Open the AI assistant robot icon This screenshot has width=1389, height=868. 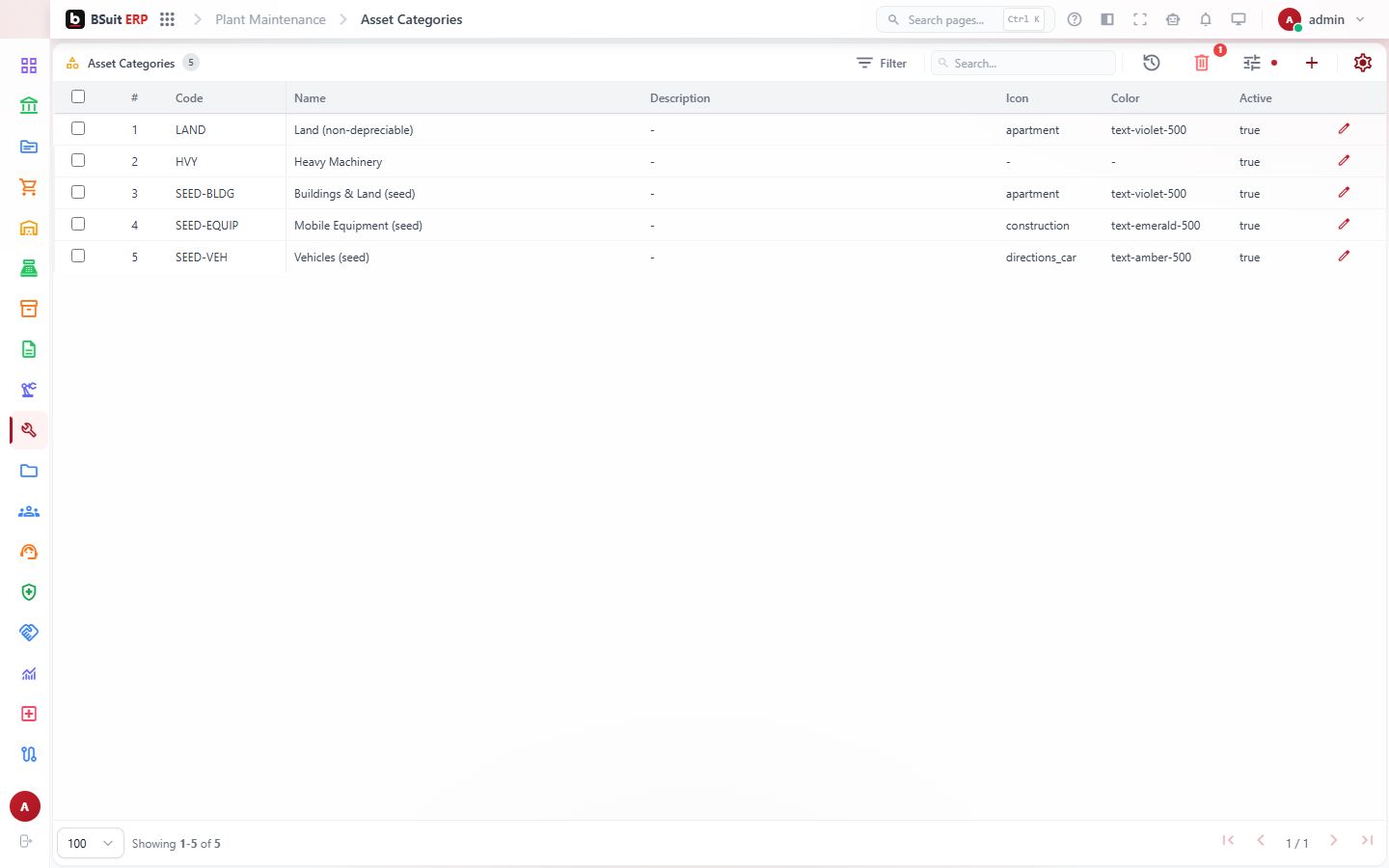(x=1173, y=19)
